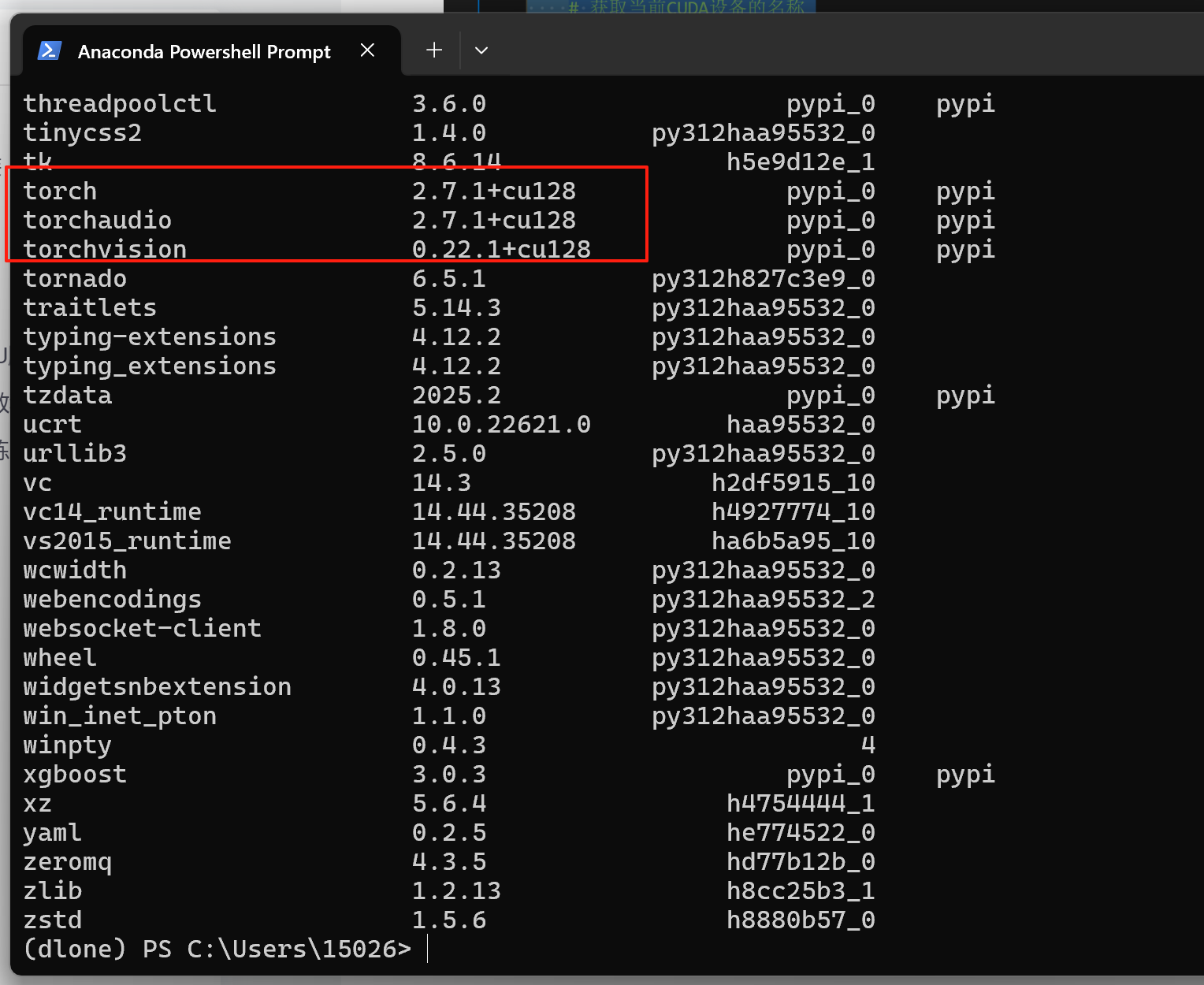Click the zstd package name
Screen dimensions: 1204x985
click(53, 920)
